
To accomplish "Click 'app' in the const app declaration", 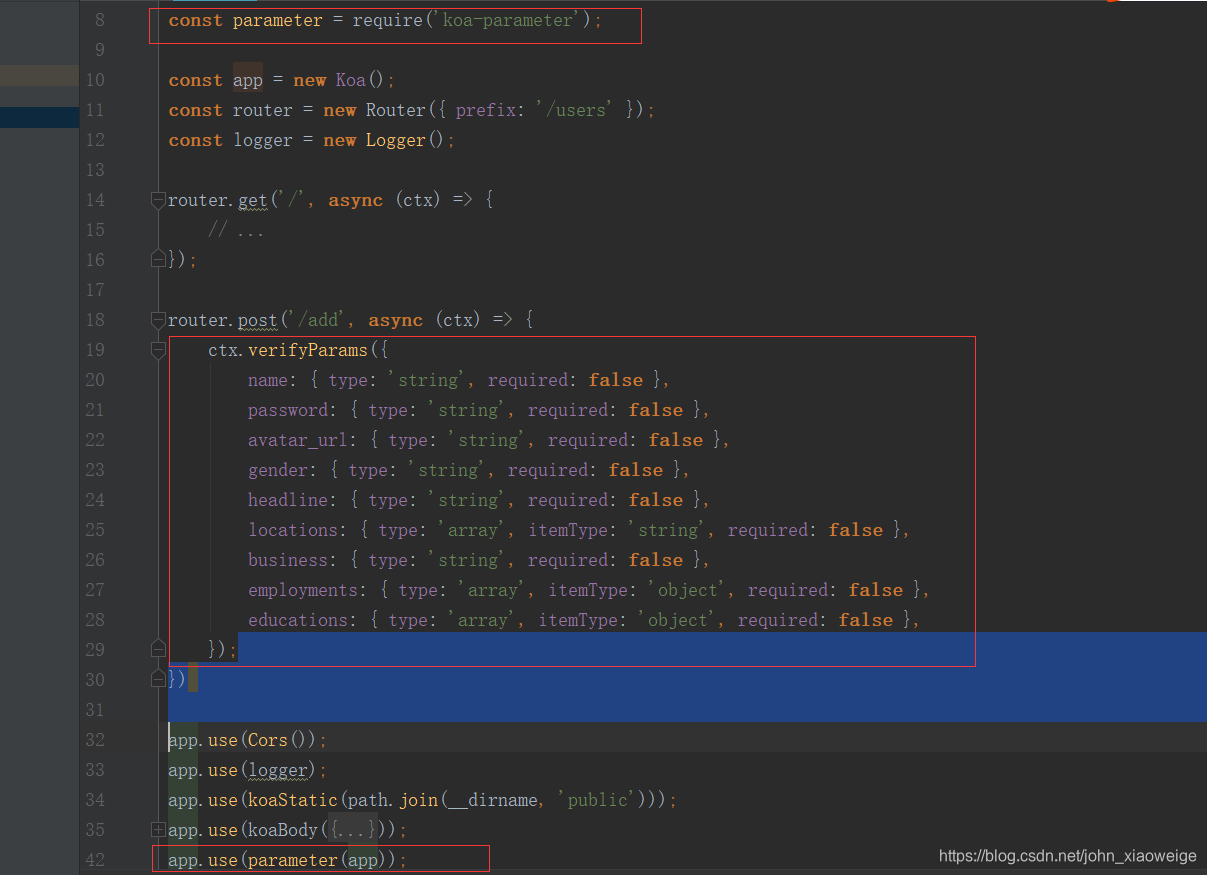I will 248,80.
